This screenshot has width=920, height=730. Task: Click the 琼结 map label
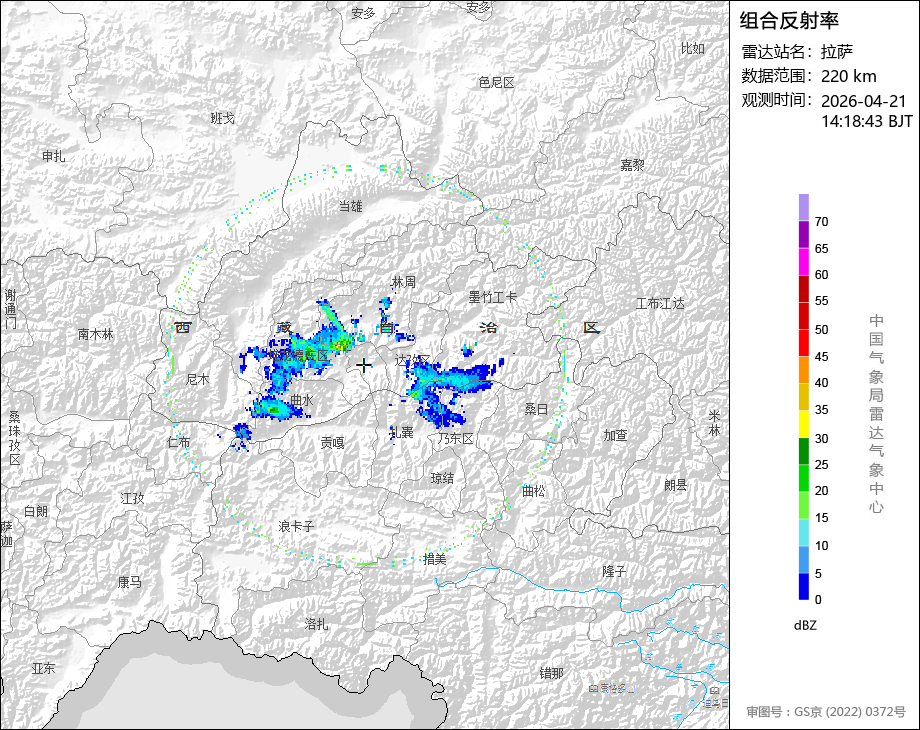[442, 478]
